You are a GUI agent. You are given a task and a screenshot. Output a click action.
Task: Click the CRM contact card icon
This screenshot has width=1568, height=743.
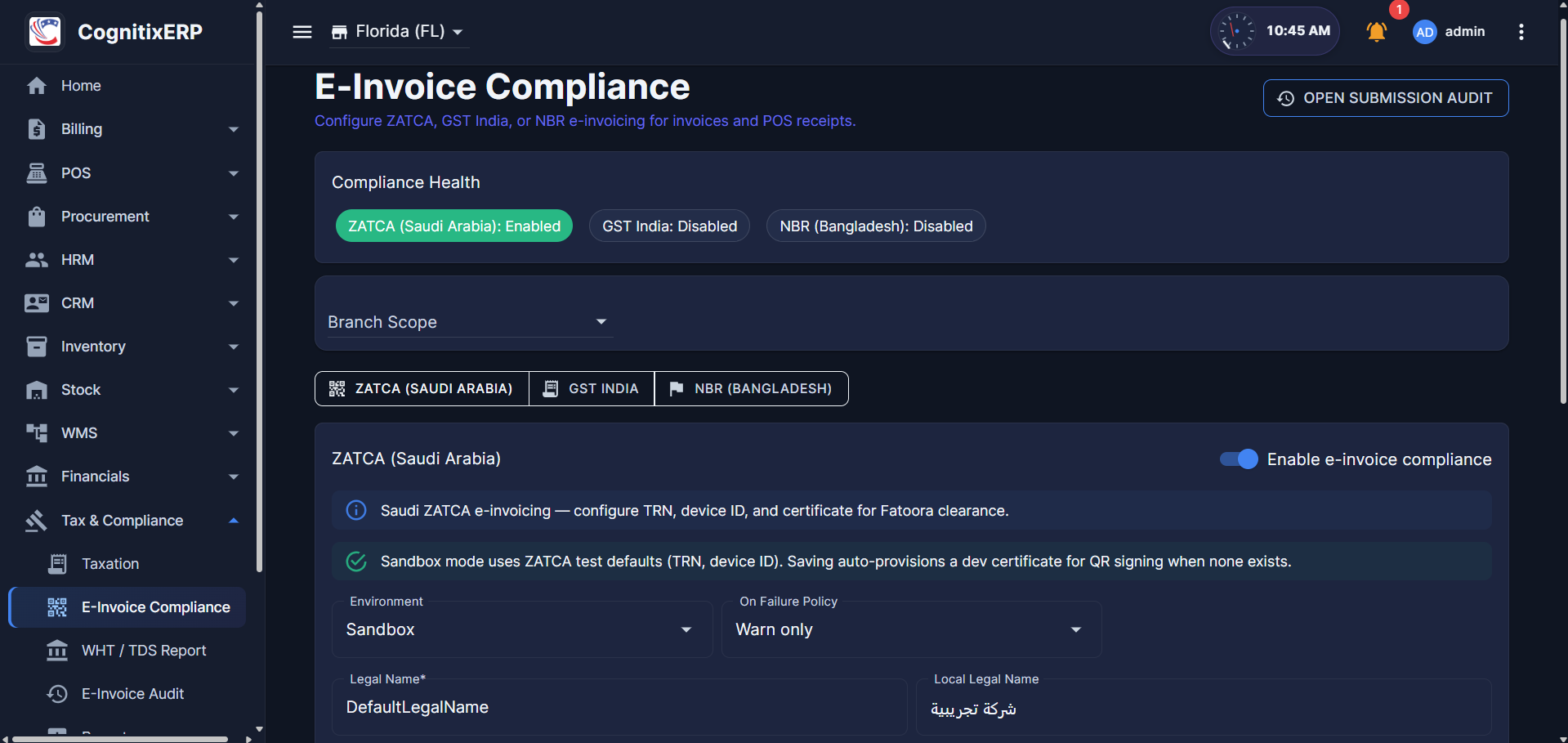[x=37, y=303]
